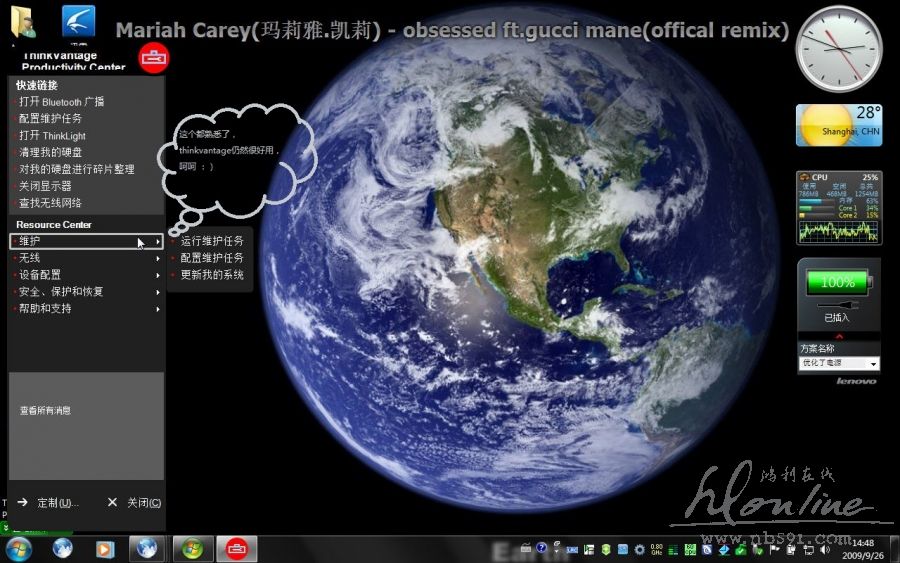This screenshot has height=563, width=900.
Task: Expand the 无线 submenu
Action: 85,258
